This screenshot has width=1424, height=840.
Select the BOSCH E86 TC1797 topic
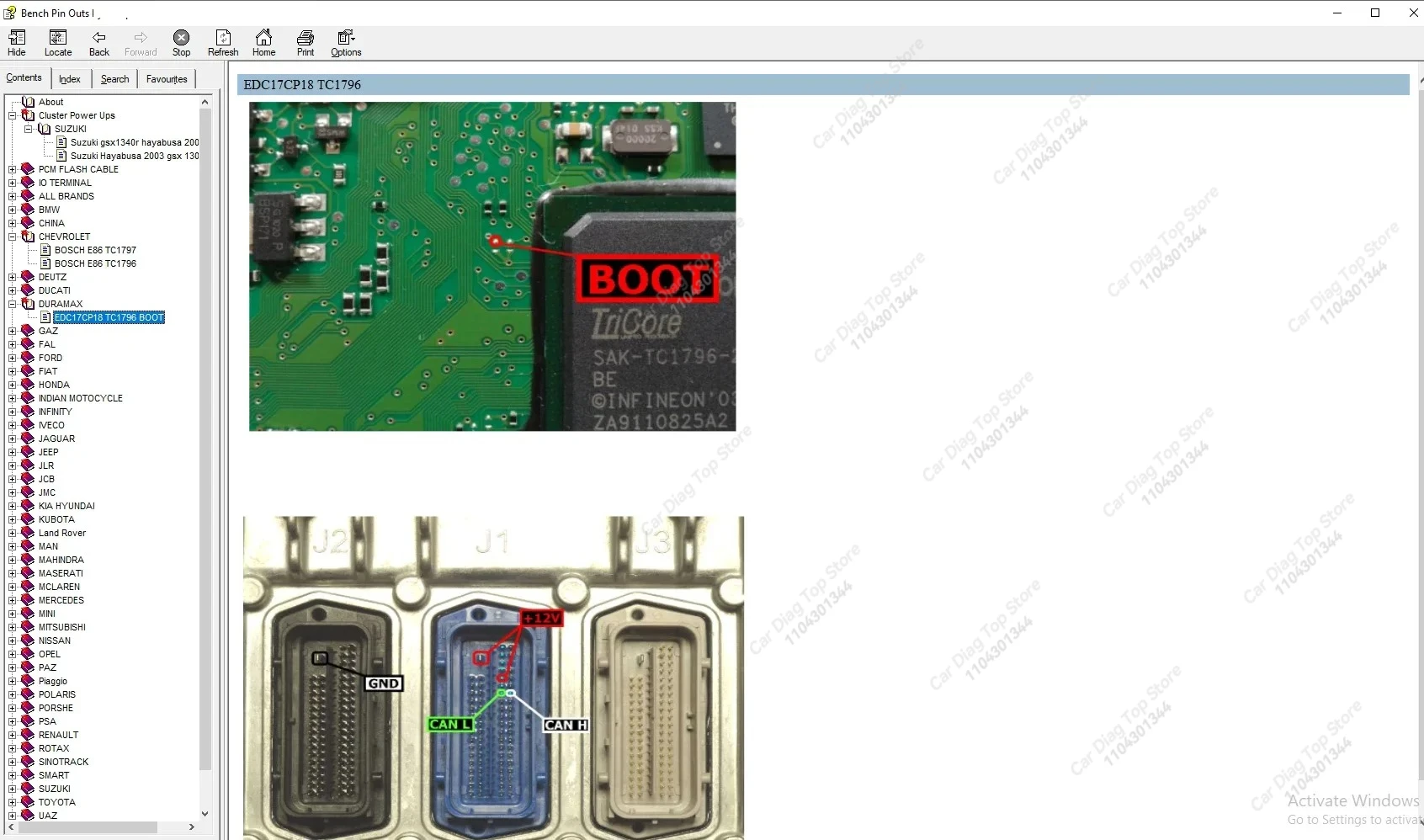pos(95,250)
